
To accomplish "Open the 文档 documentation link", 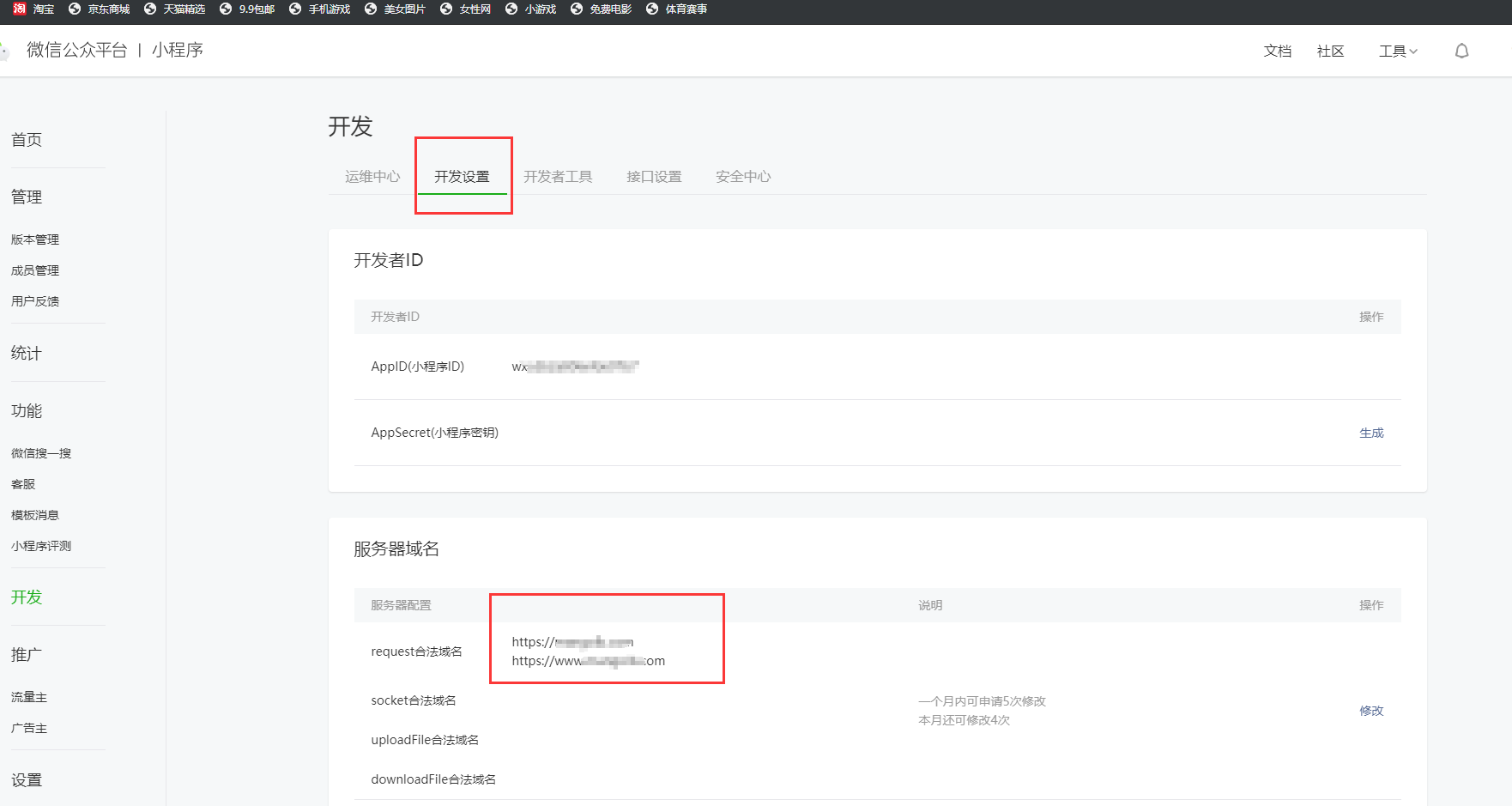I will coord(1277,51).
